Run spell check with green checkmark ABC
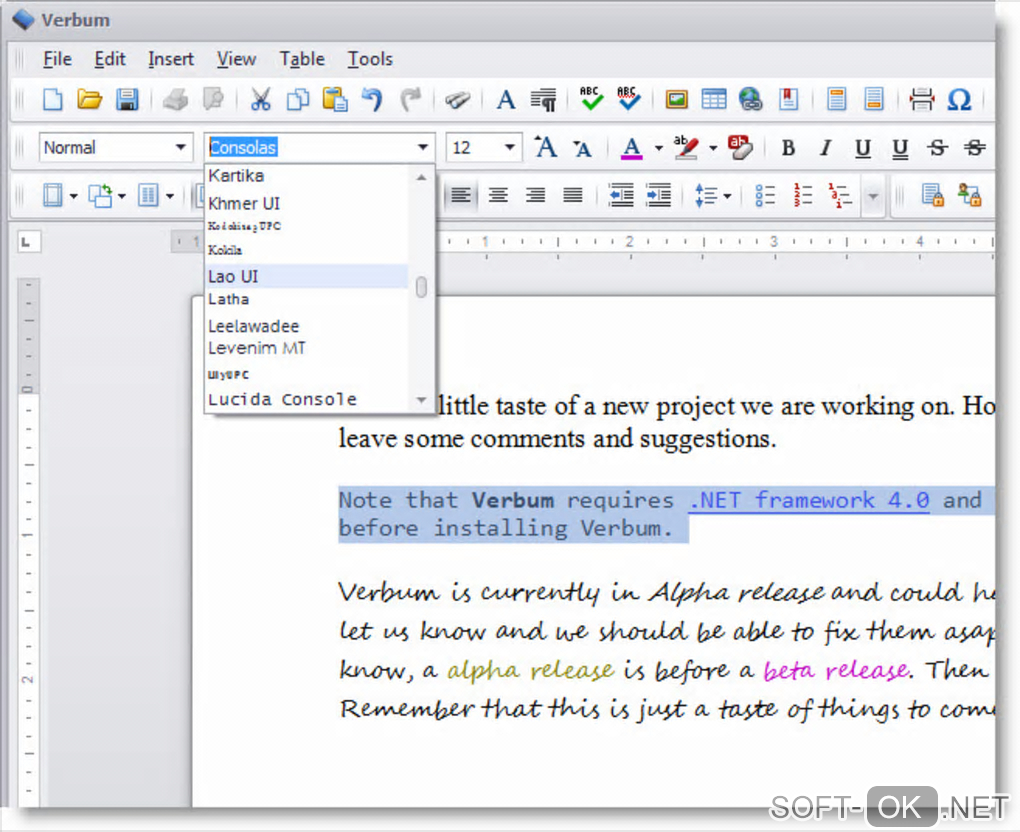This screenshot has width=1020, height=832. tap(591, 99)
